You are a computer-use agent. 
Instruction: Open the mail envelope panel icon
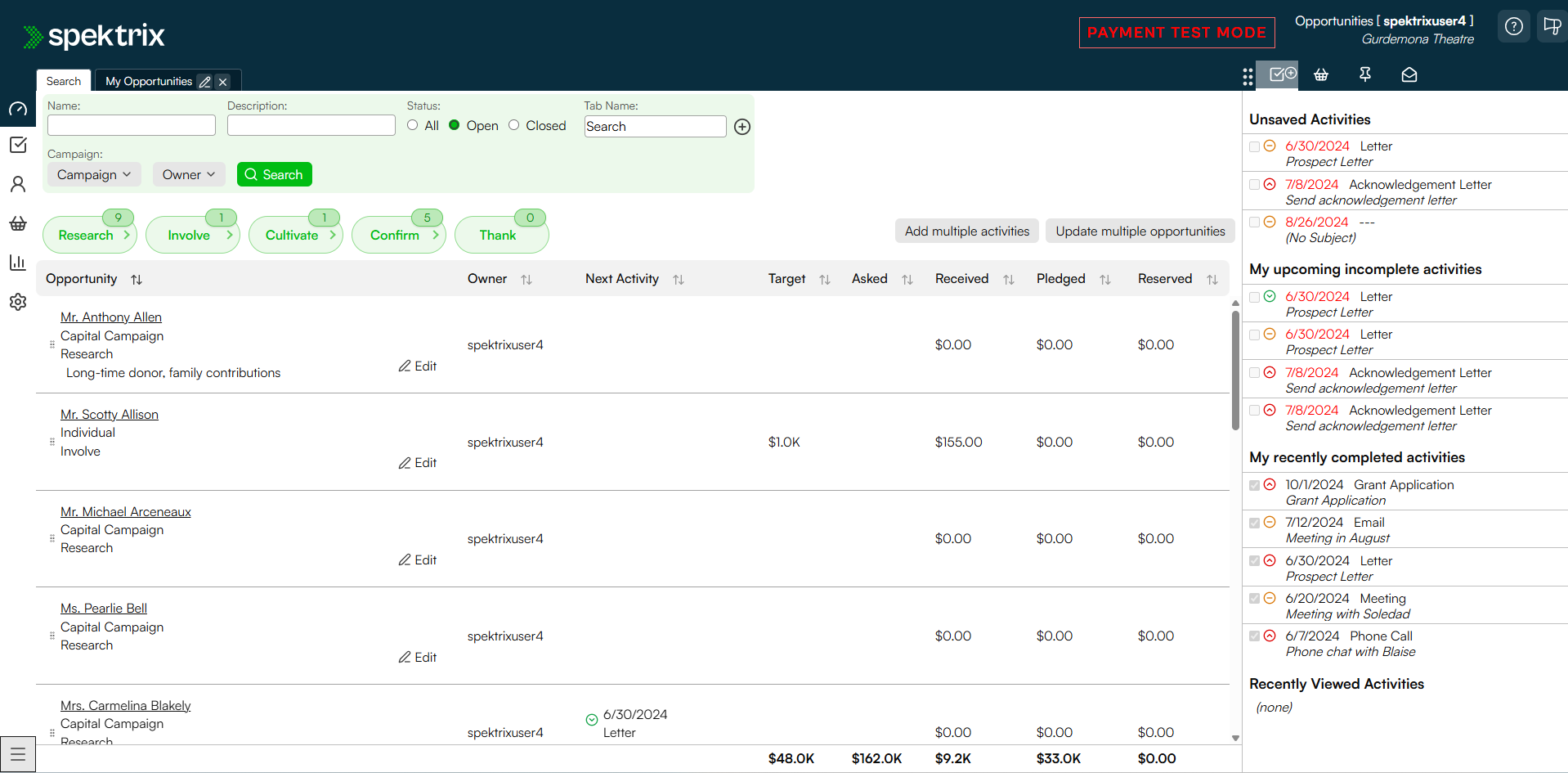(x=1409, y=75)
